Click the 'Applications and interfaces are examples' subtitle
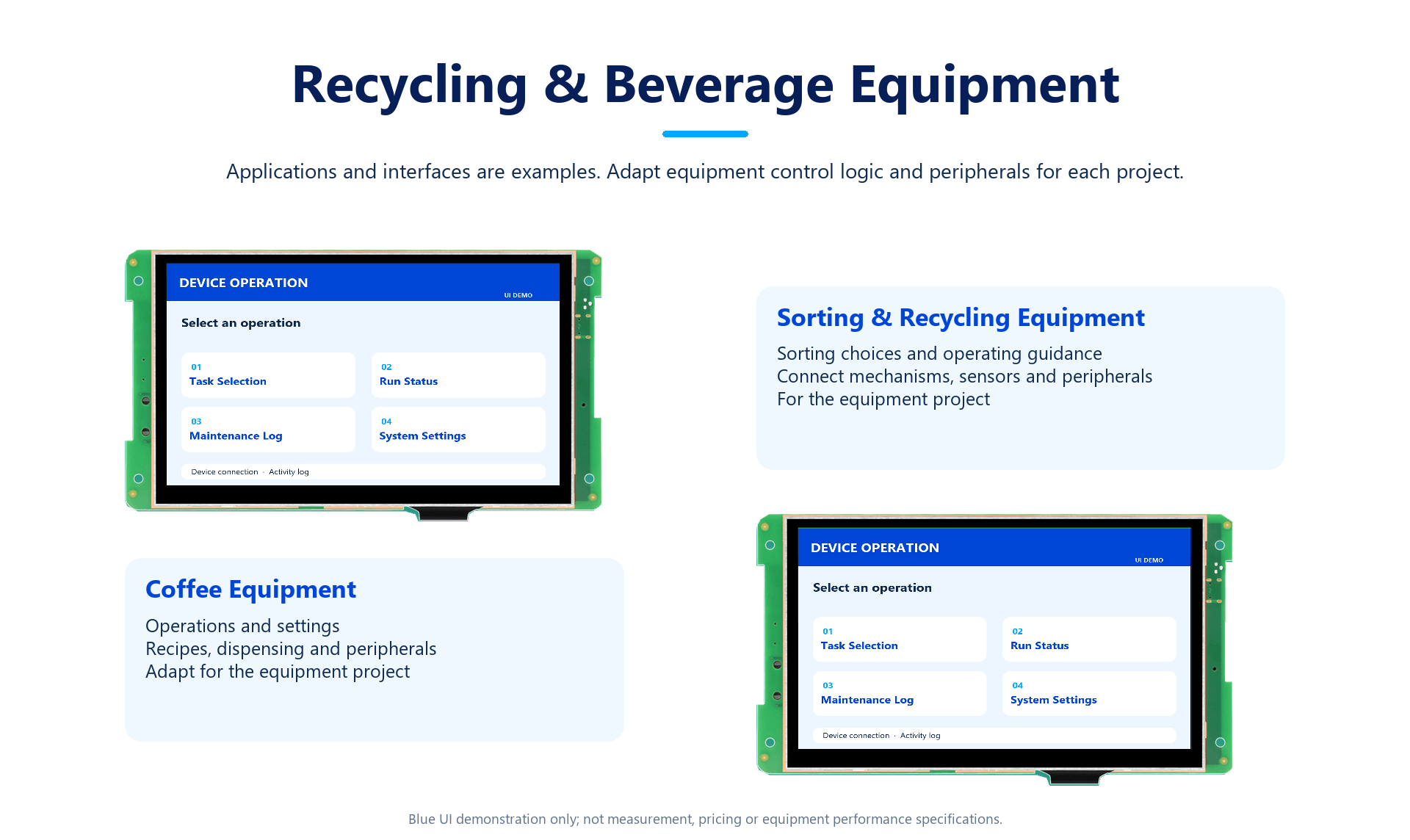Viewport: 1410px width, 840px height. point(705,172)
